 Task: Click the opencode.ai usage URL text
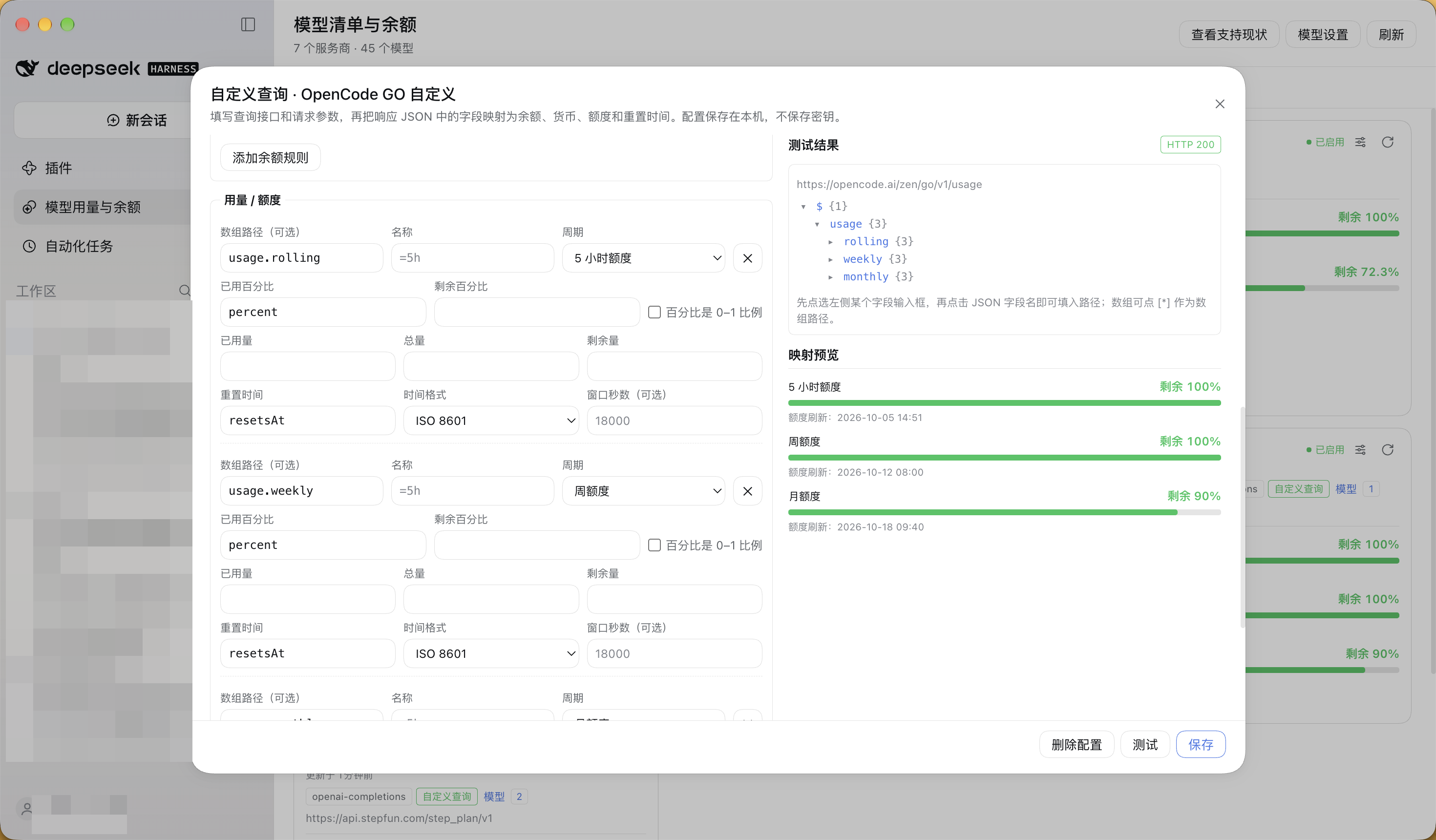pos(889,185)
